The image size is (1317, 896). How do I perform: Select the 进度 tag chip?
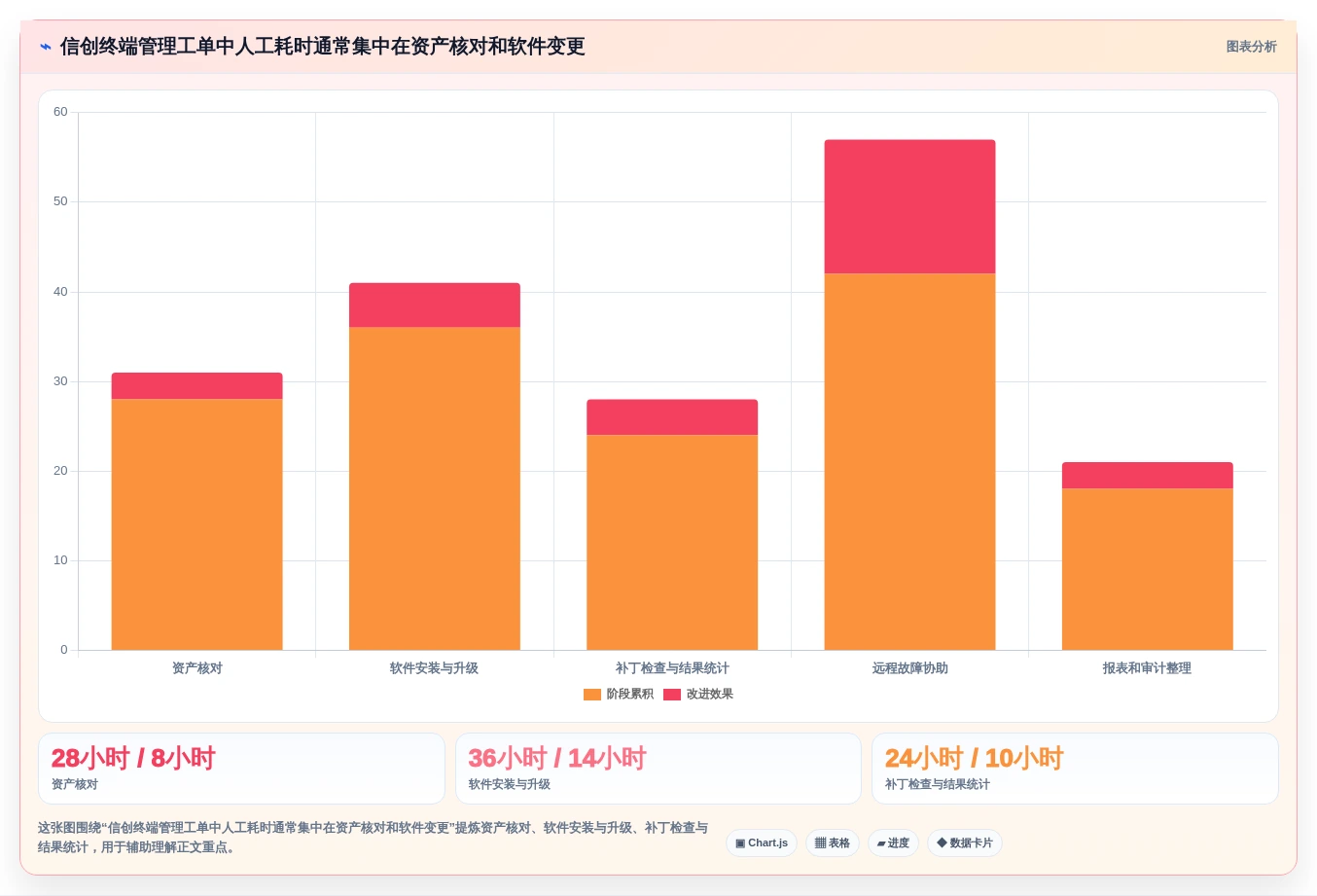click(x=893, y=842)
